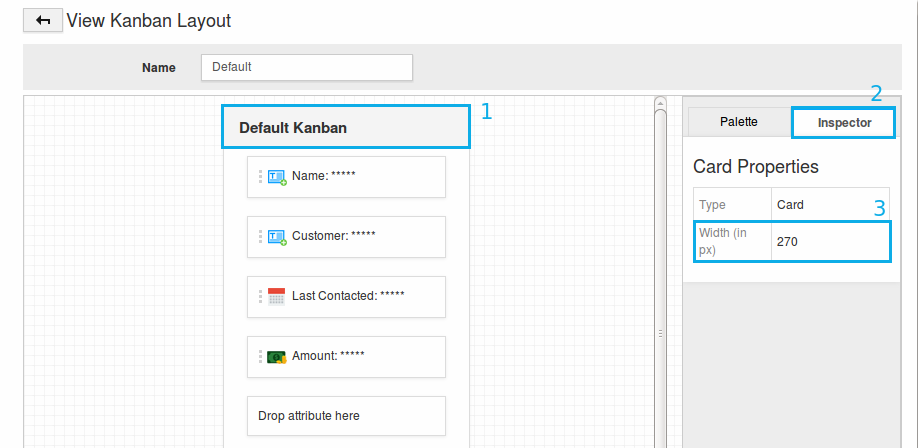Click the drag handle of Amount attribute
Image resolution: width=918 pixels, height=448 pixels.
[x=260, y=356]
